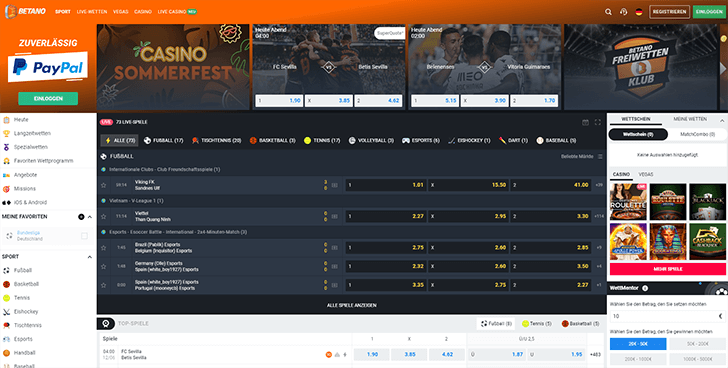Open Angebote icon in sidebar
The image size is (728, 368).
[6, 175]
